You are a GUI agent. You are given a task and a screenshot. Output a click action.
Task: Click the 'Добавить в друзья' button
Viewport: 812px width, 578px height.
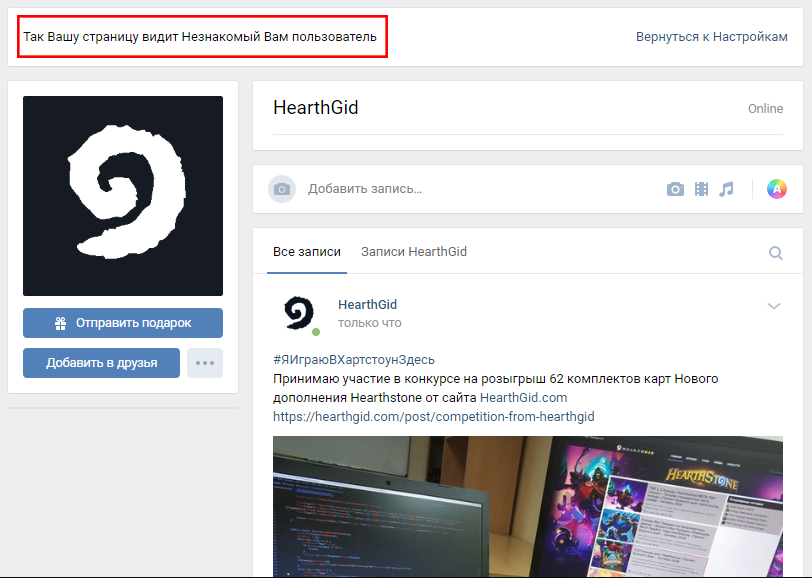point(102,363)
